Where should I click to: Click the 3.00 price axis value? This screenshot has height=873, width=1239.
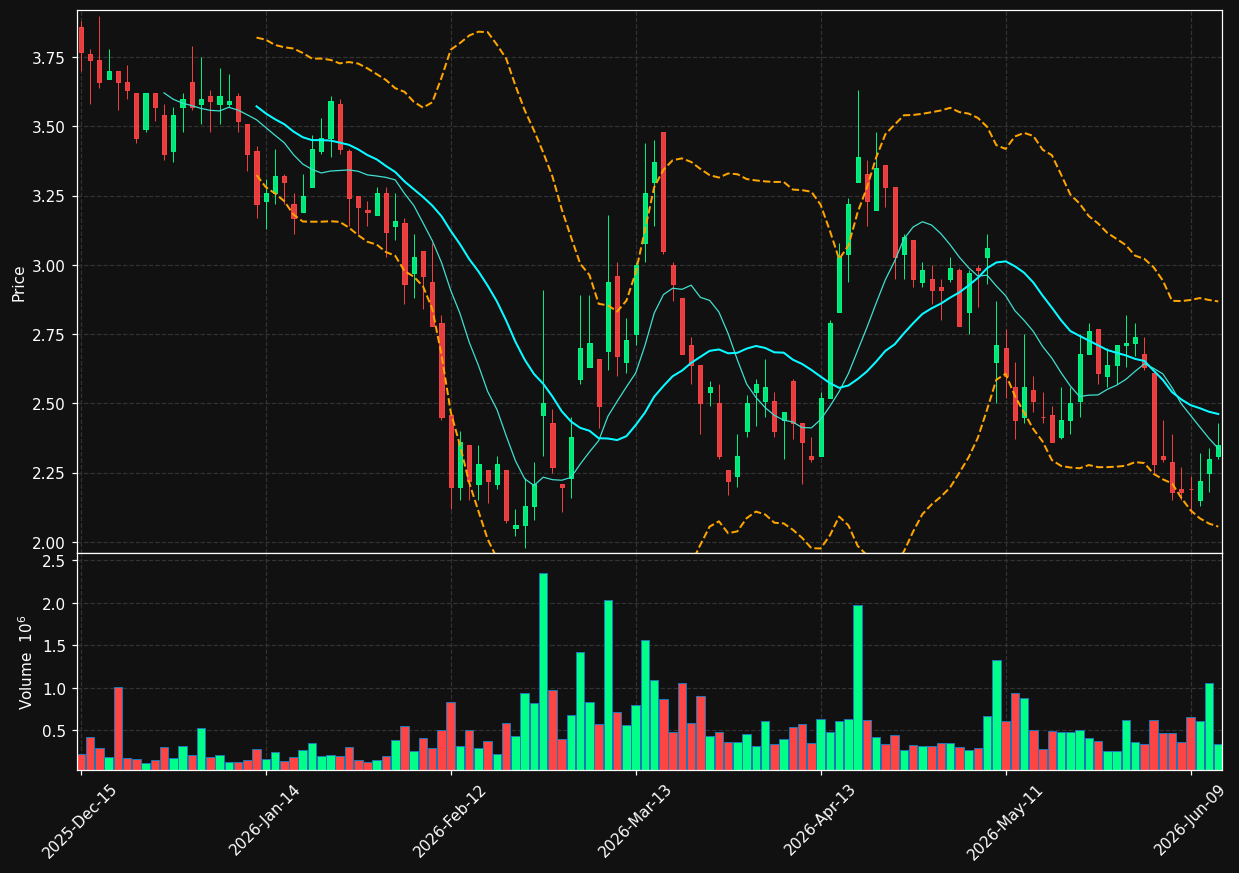click(50, 266)
